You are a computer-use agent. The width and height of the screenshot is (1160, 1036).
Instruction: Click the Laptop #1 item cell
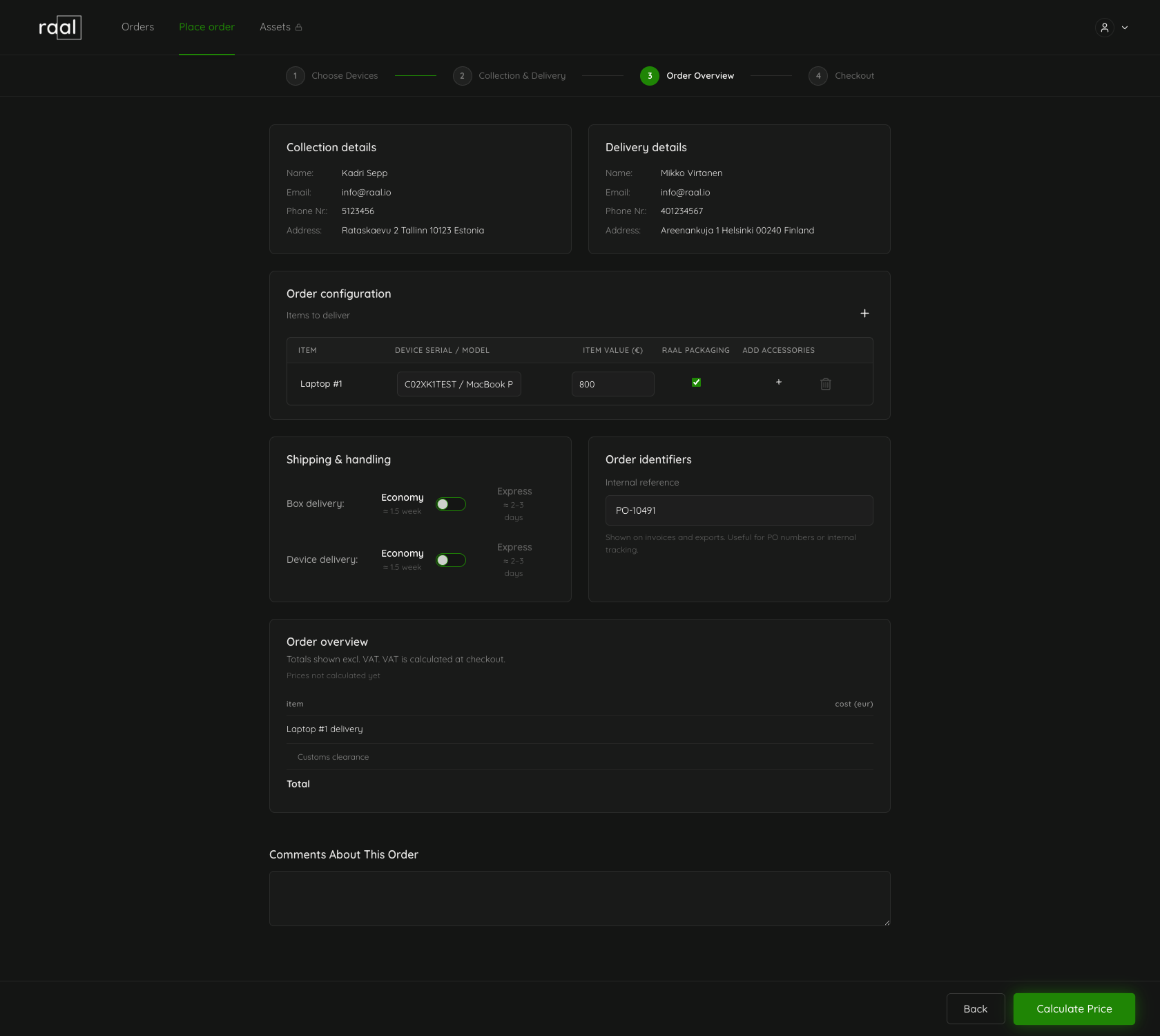pyautogui.click(x=321, y=384)
